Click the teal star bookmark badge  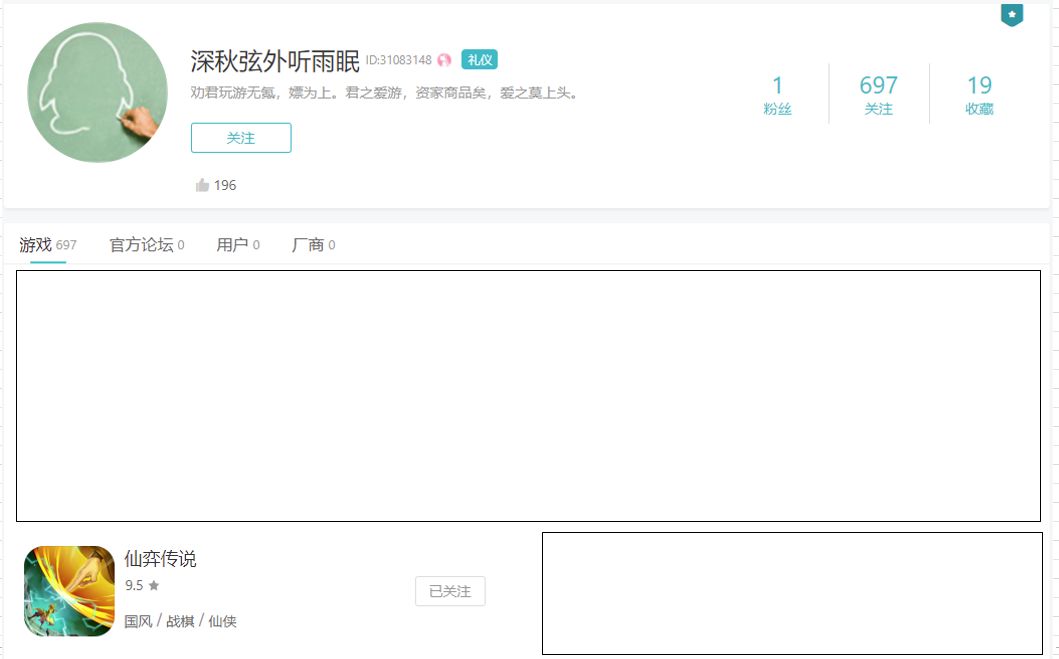(1012, 15)
